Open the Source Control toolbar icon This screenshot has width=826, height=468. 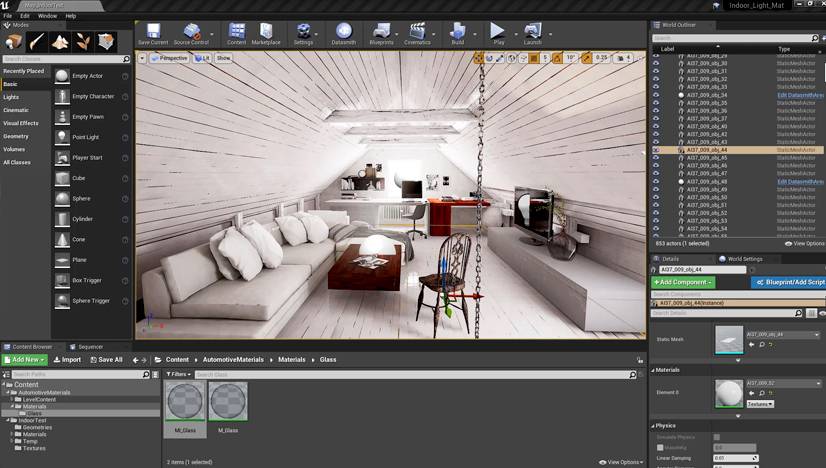coord(191,31)
